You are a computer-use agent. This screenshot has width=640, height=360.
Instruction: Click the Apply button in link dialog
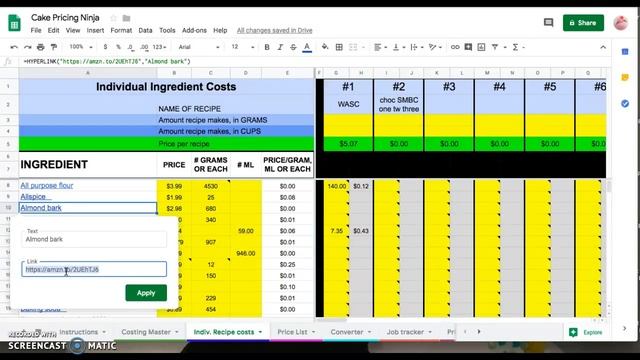(146, 293)
